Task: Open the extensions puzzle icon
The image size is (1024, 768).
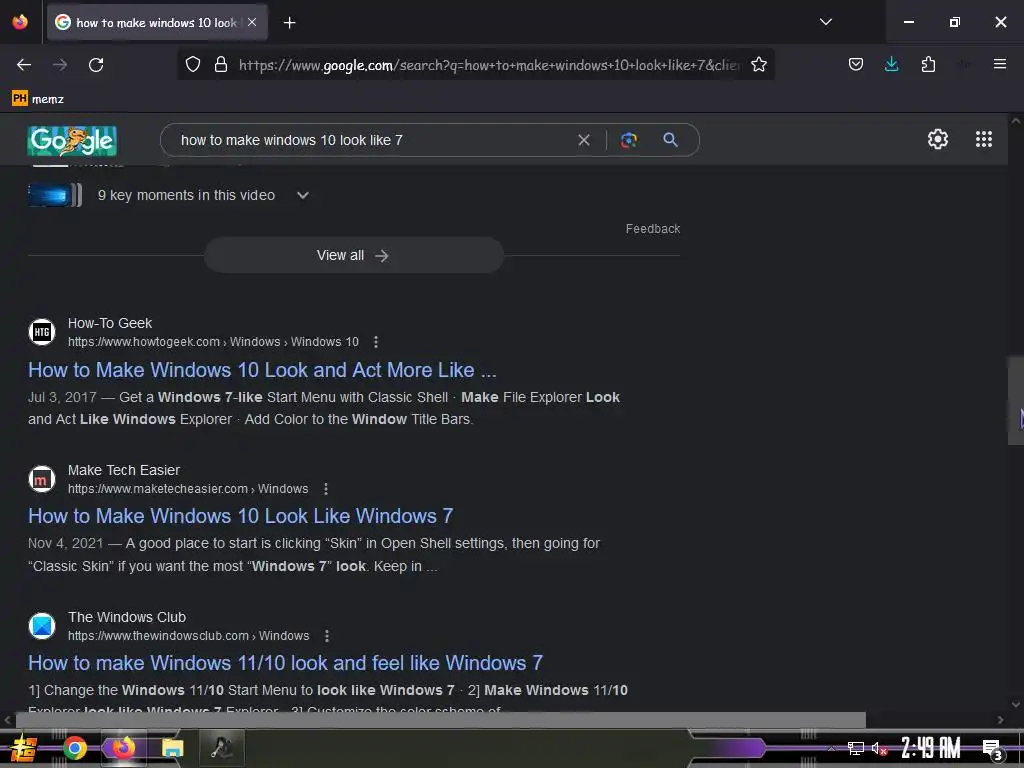Action: click(x=928, y=64)
